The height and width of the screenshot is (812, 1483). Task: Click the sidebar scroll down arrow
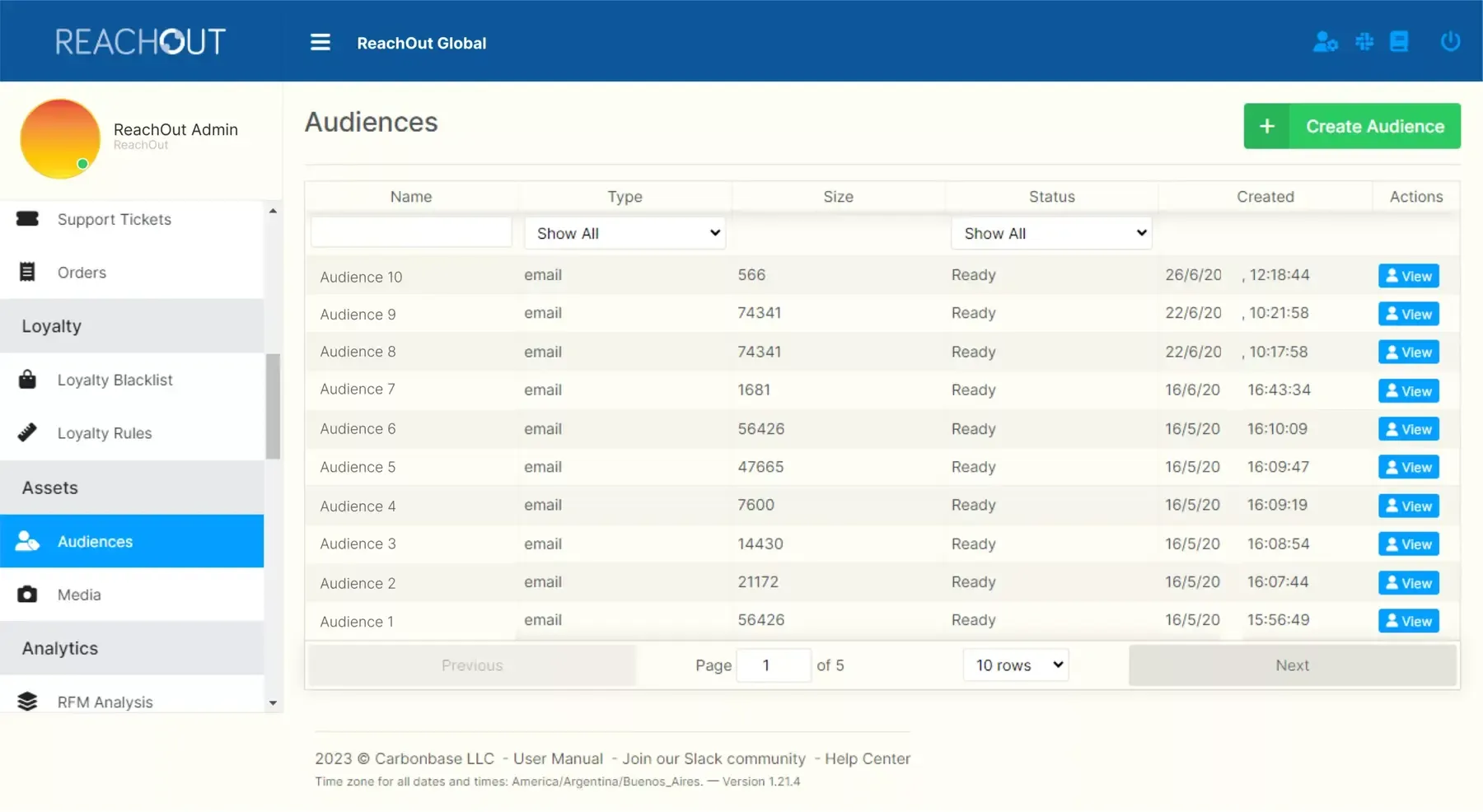pos(273,703)
